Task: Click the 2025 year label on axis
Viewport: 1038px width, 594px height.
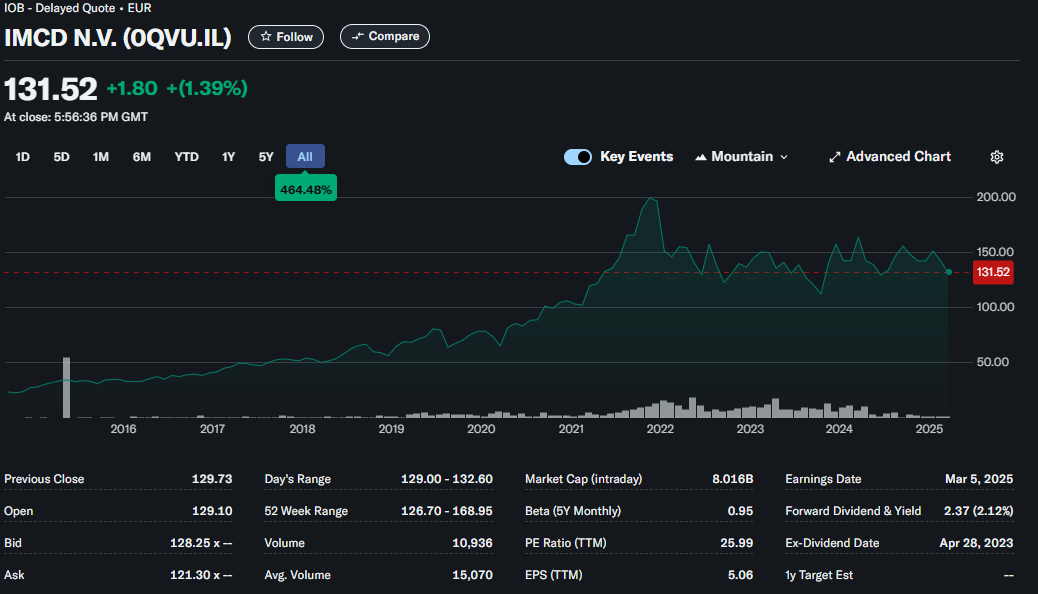Action: click(x=929, y=429)
